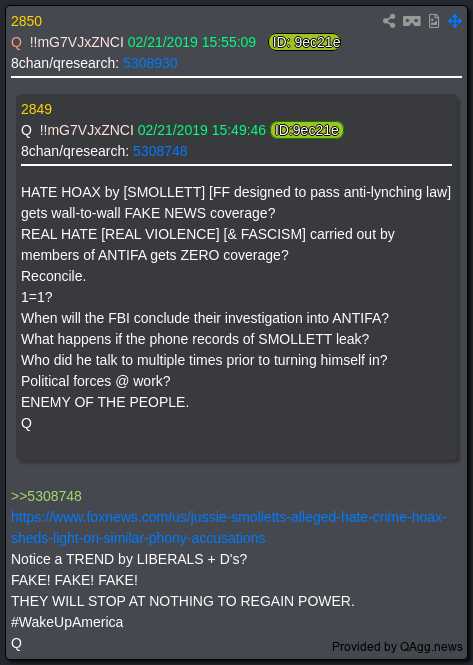Viewport: 473px width, 665px height.
Task: Open the VR goggles view icon
Action: [x=411, y=21]
